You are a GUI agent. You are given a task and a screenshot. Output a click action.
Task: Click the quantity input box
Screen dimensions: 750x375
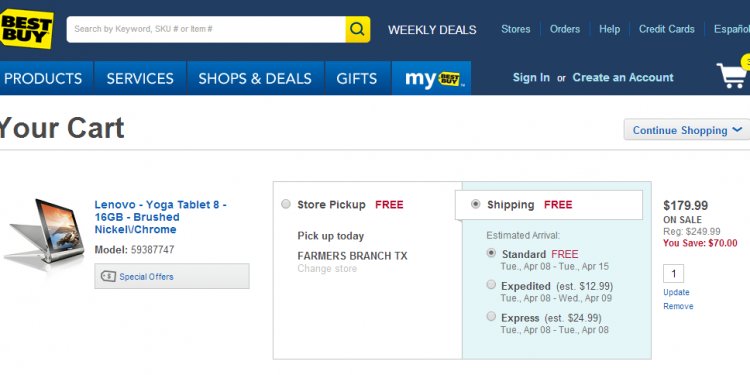(673, 274)
